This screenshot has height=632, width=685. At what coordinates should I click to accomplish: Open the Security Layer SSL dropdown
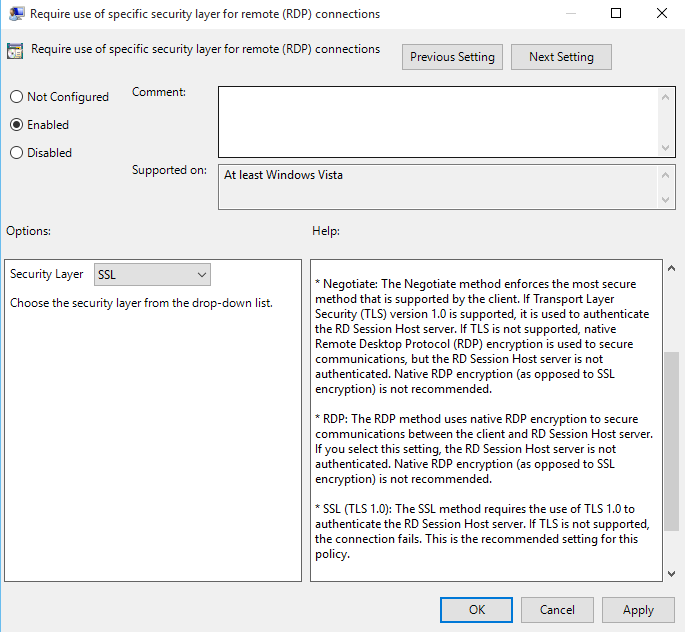click(x=152, y=274)
